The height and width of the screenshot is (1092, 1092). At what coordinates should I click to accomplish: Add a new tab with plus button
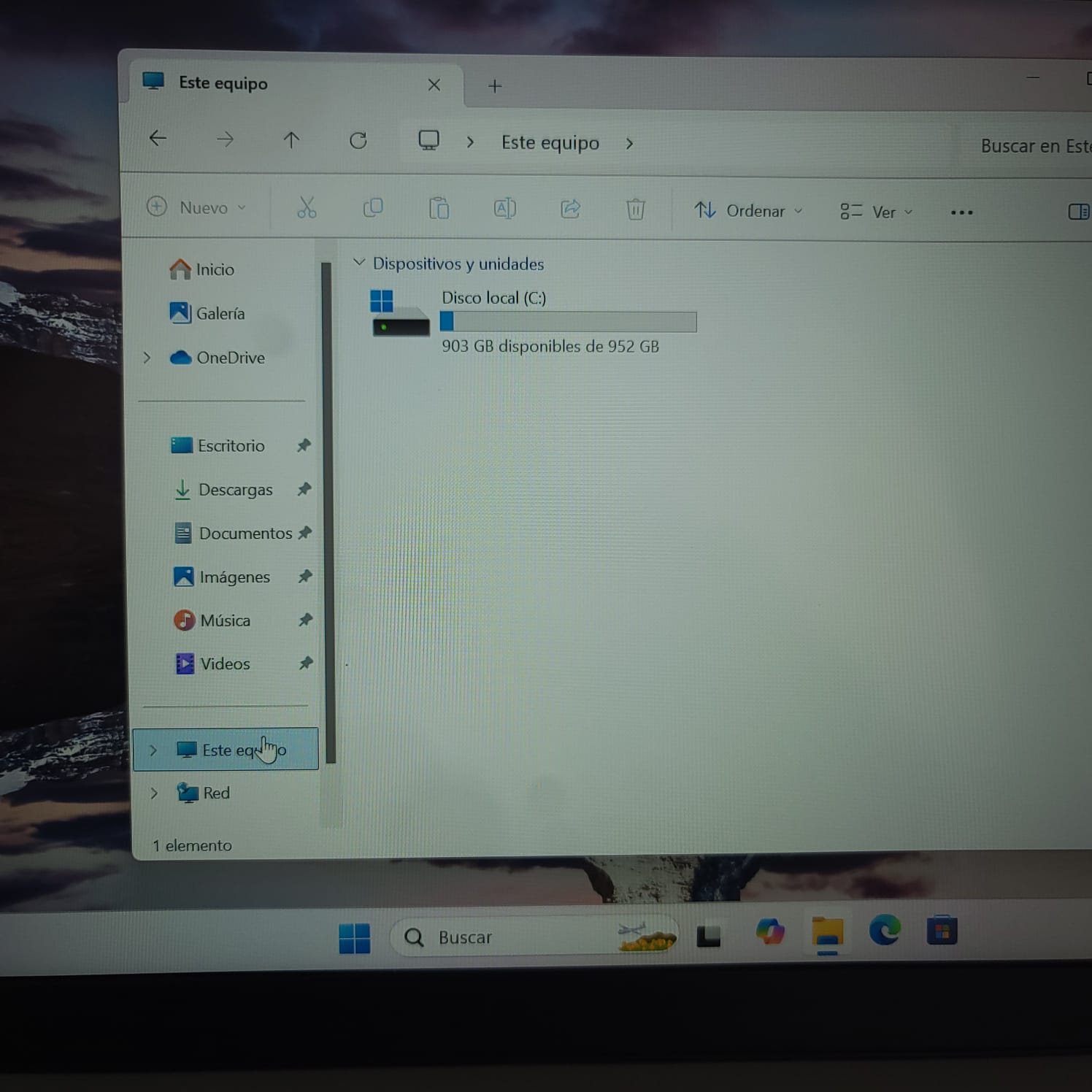tap(495, 86)
